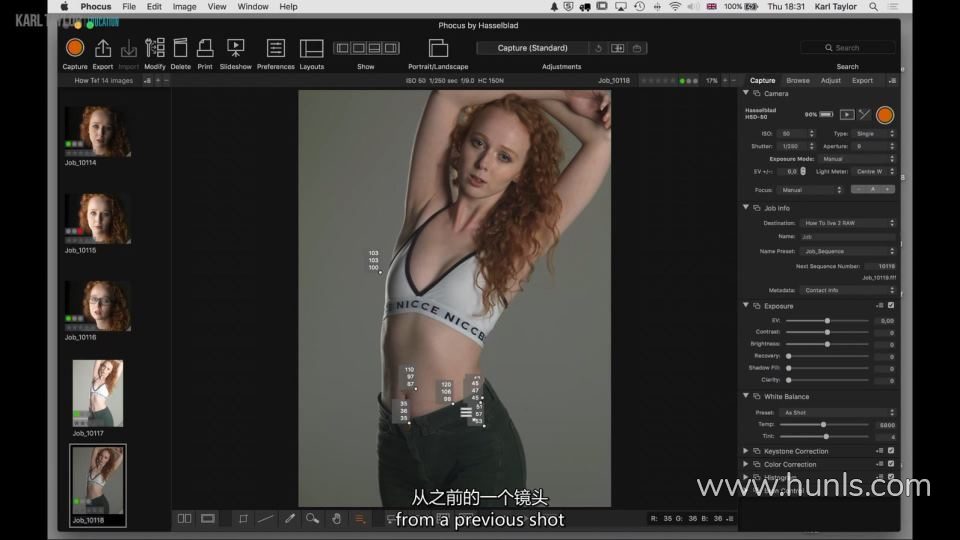Open the panel options menu icon beside Export tab
This screenshot has width=960, height=540.
[892, 81]
